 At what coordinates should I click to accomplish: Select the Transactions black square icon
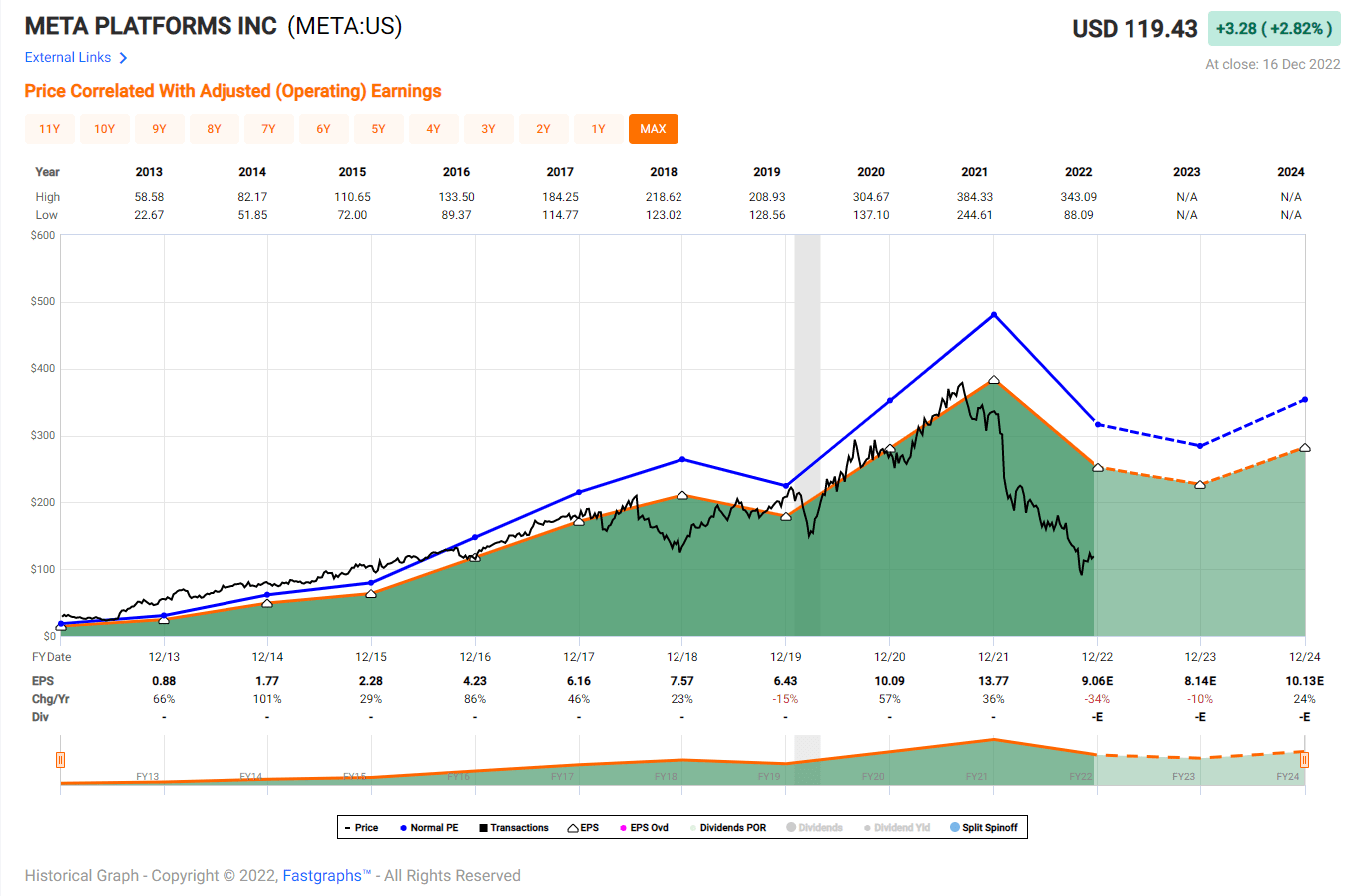click(483, 827)
